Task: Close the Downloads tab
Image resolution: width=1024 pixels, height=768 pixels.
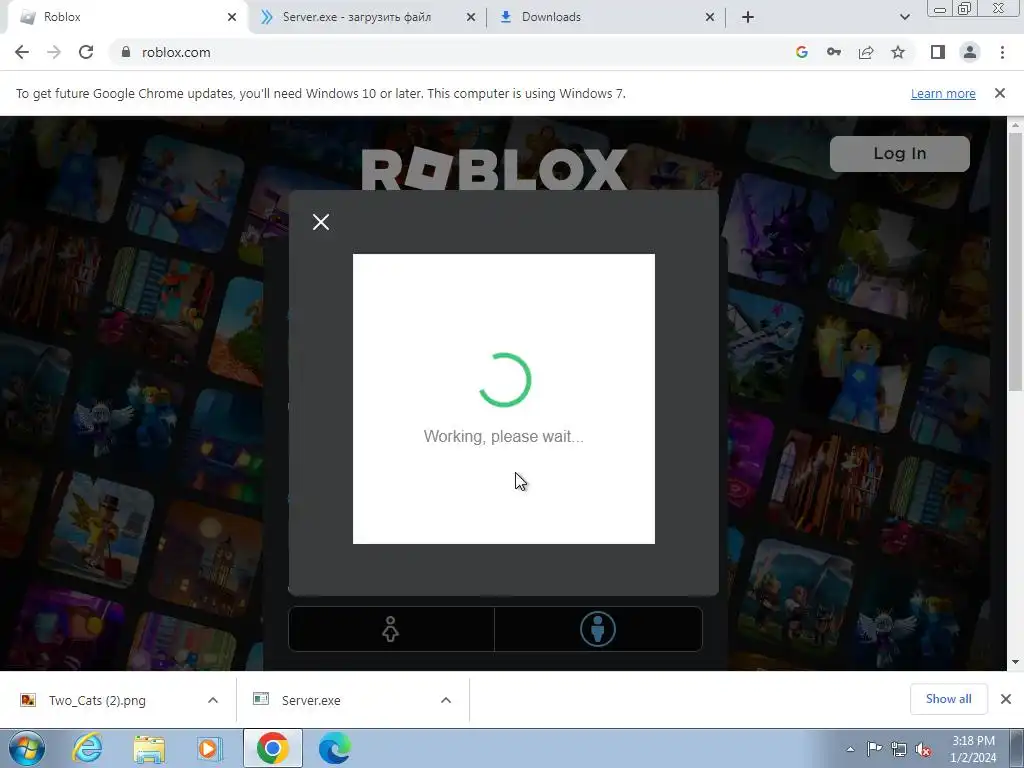Action: pyautogui.click(x=710, y=17)
